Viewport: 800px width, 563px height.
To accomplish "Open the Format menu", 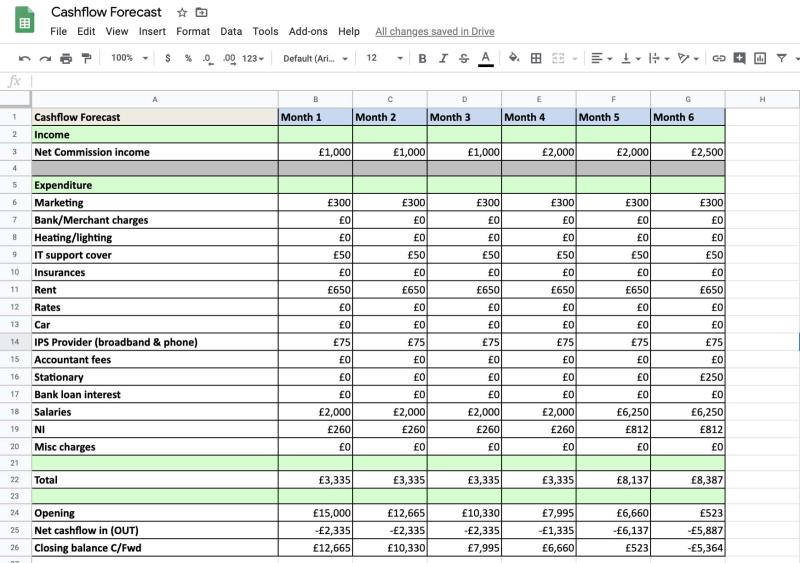I will (x=193, y=32).
